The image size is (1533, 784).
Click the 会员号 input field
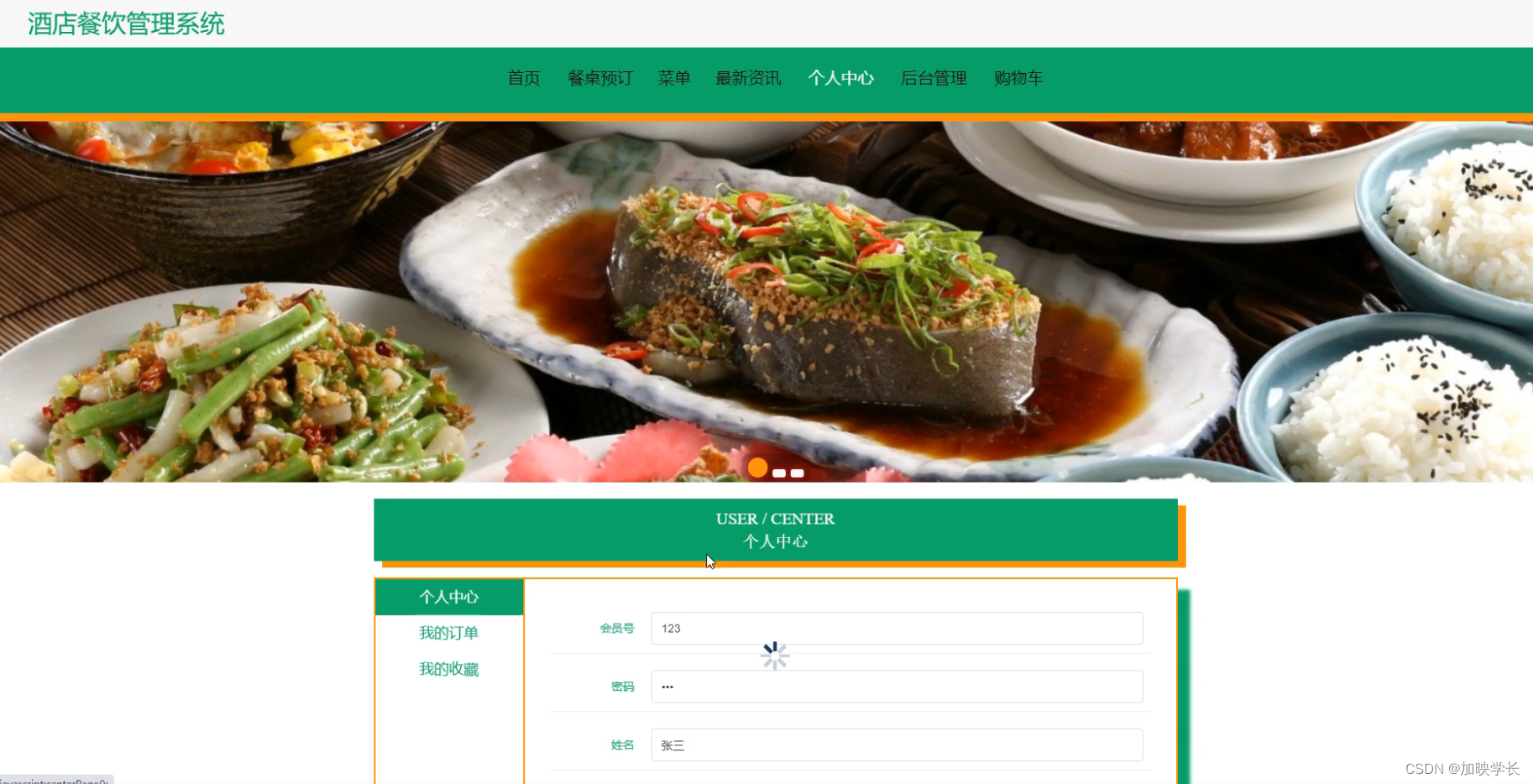[x=895, y=628]
